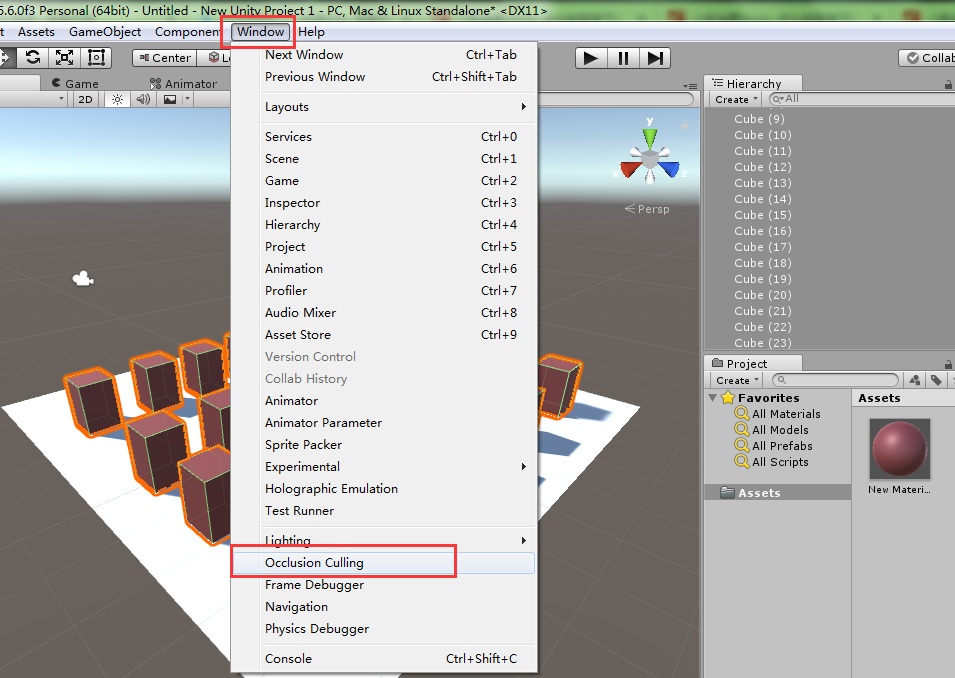Select All Prefabs favorite

tap(774, 446)
